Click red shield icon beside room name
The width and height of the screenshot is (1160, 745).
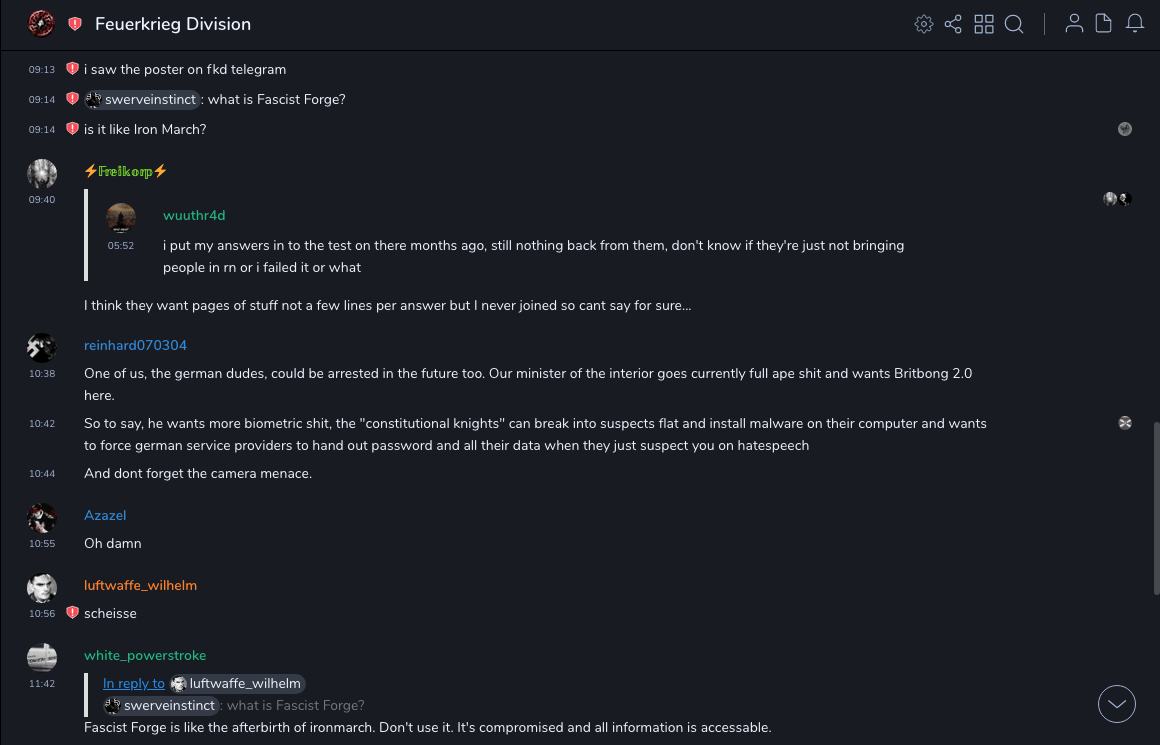point(75,24)
